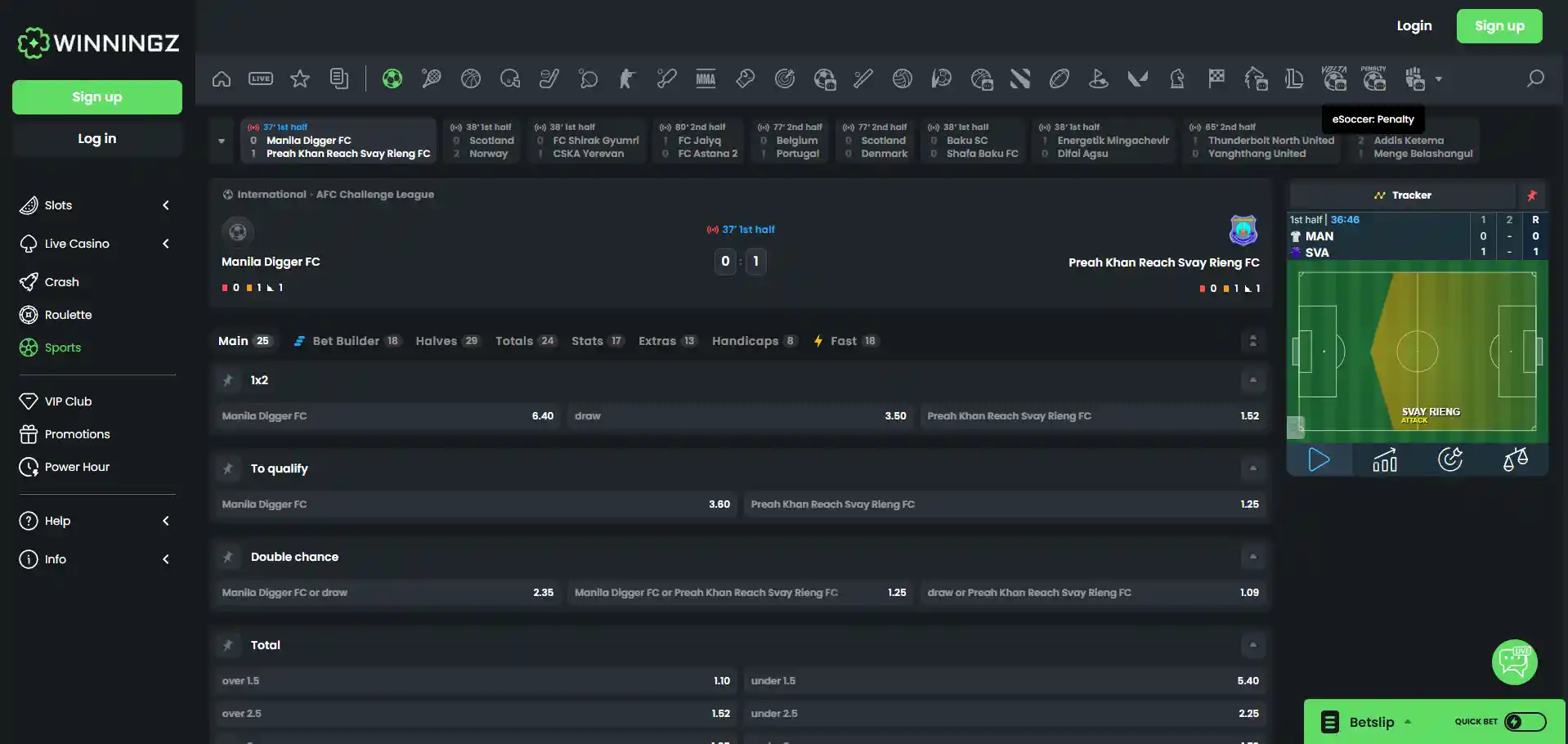Viewport: 1568px width, 744px height.
Task: Collapse the Total market section
Action: pos(1252,645)
